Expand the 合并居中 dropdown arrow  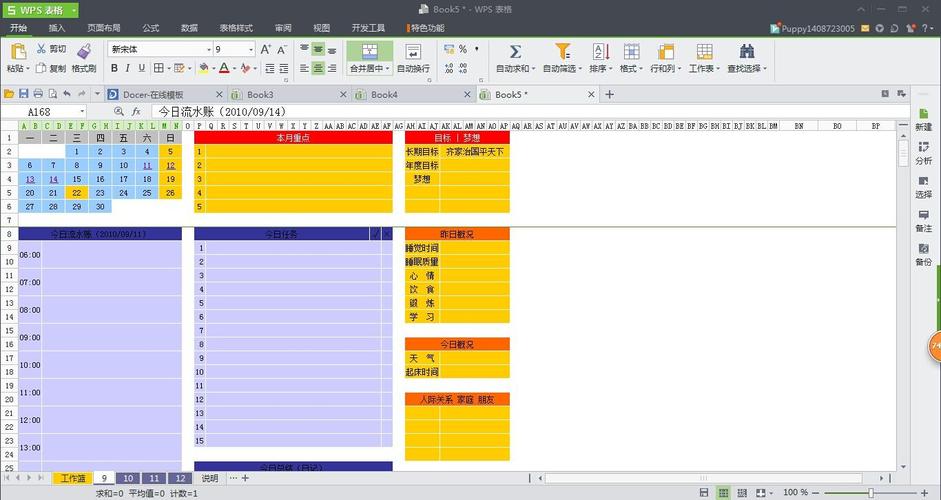pos(388,69)
